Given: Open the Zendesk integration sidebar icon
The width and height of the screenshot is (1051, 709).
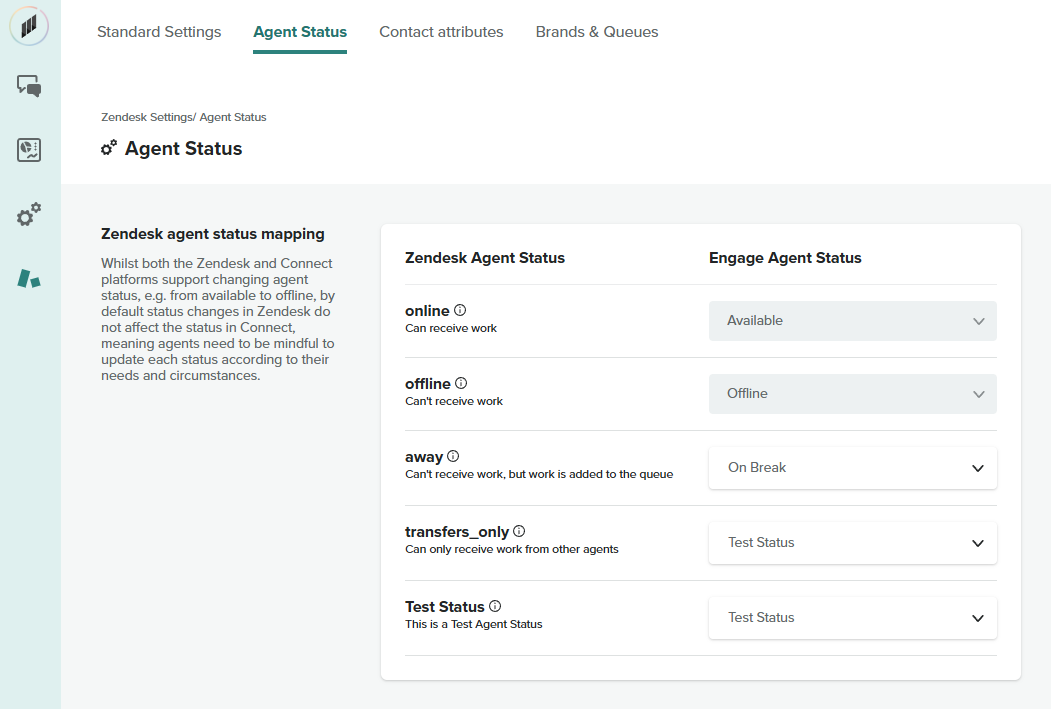Looking at the screenshot, I should 29,278.
